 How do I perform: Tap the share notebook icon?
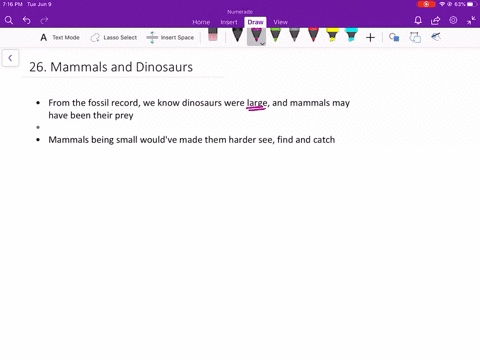click(x=435, y=20)
